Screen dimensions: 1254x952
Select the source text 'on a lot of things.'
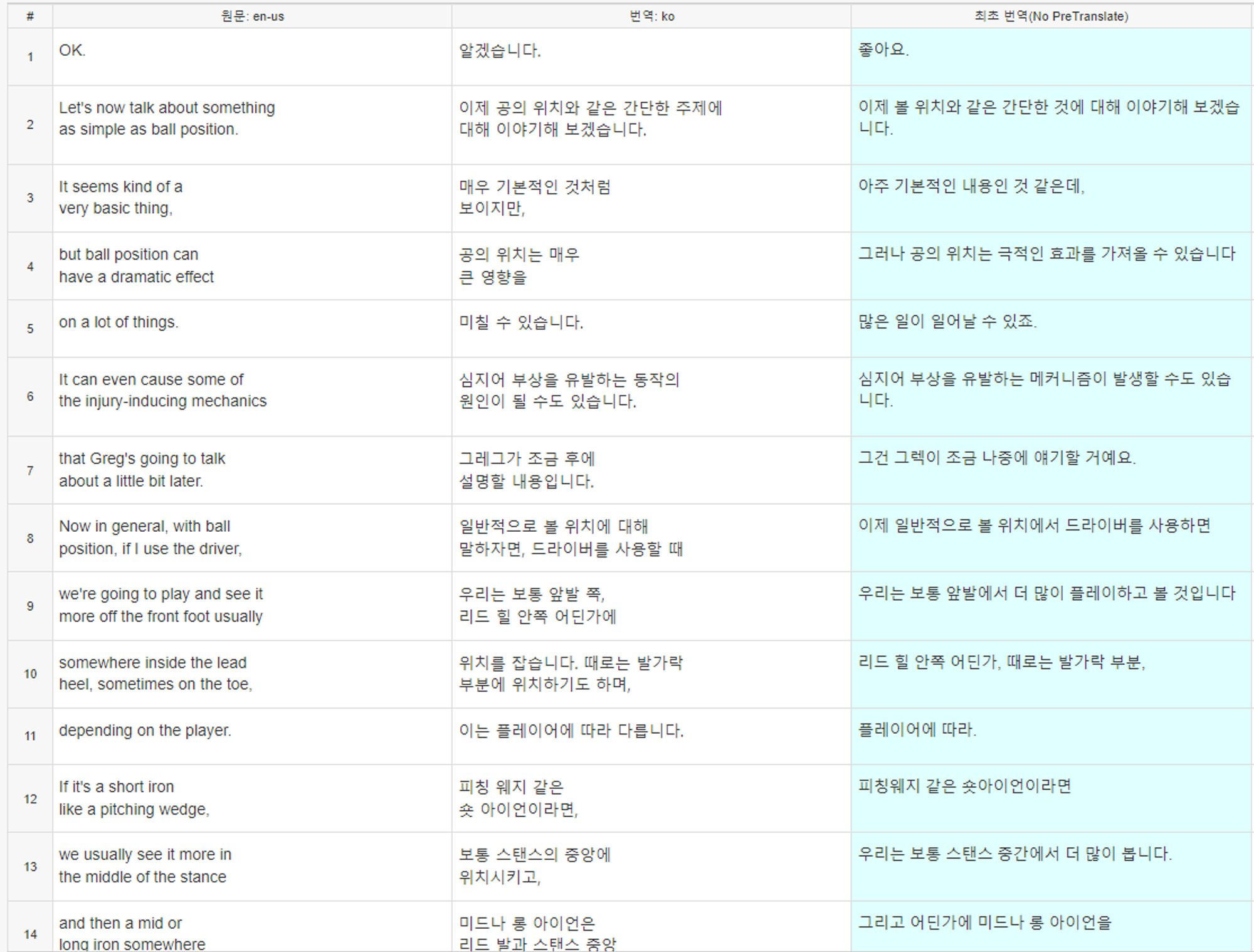click(119, 322)
